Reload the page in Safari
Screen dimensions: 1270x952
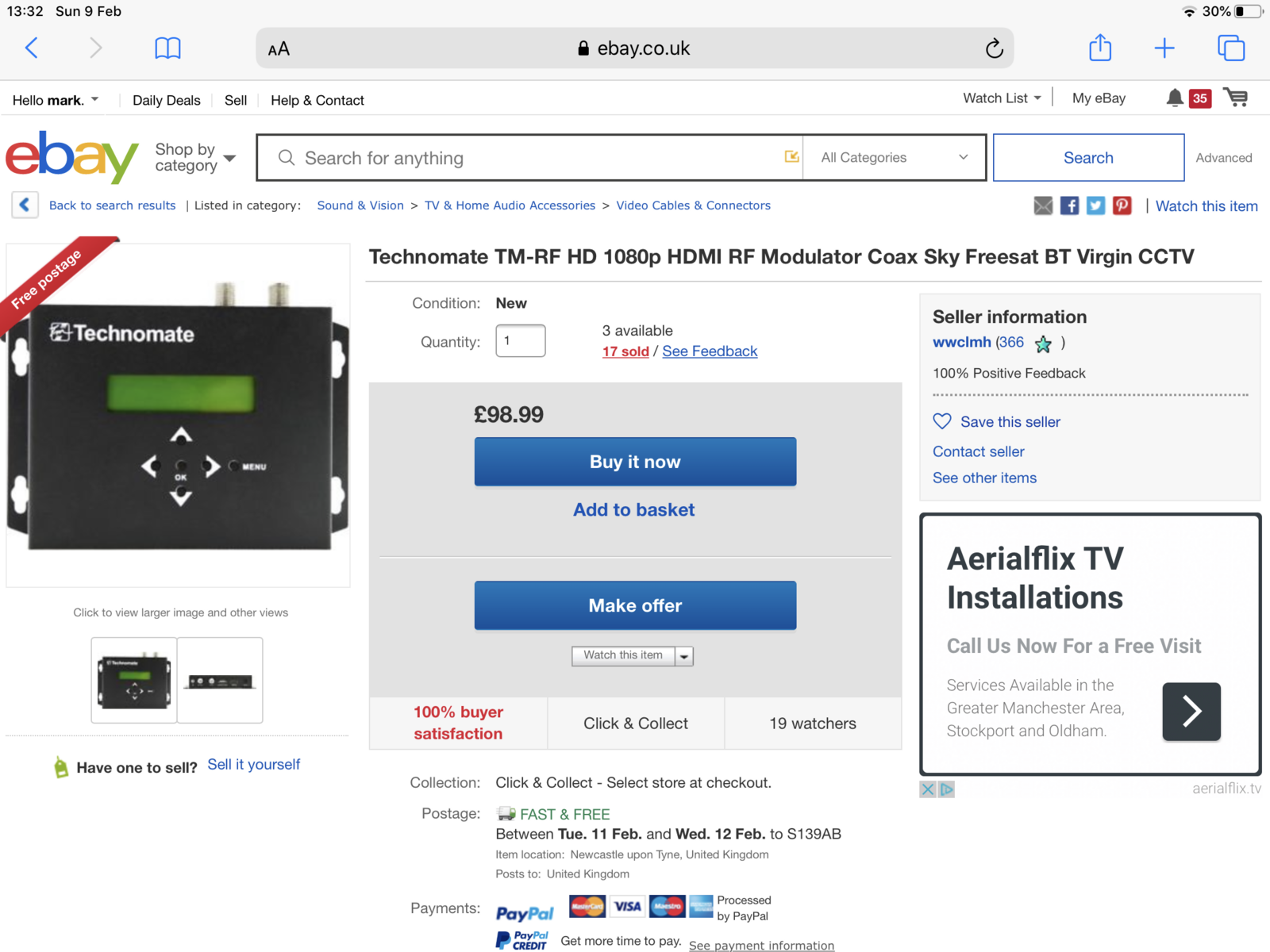995,48
